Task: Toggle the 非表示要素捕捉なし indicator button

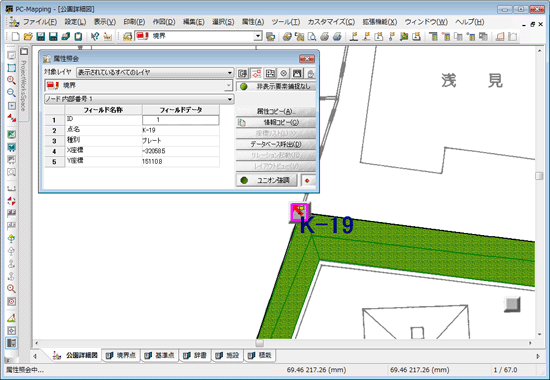Action: (x=276, y=86)
